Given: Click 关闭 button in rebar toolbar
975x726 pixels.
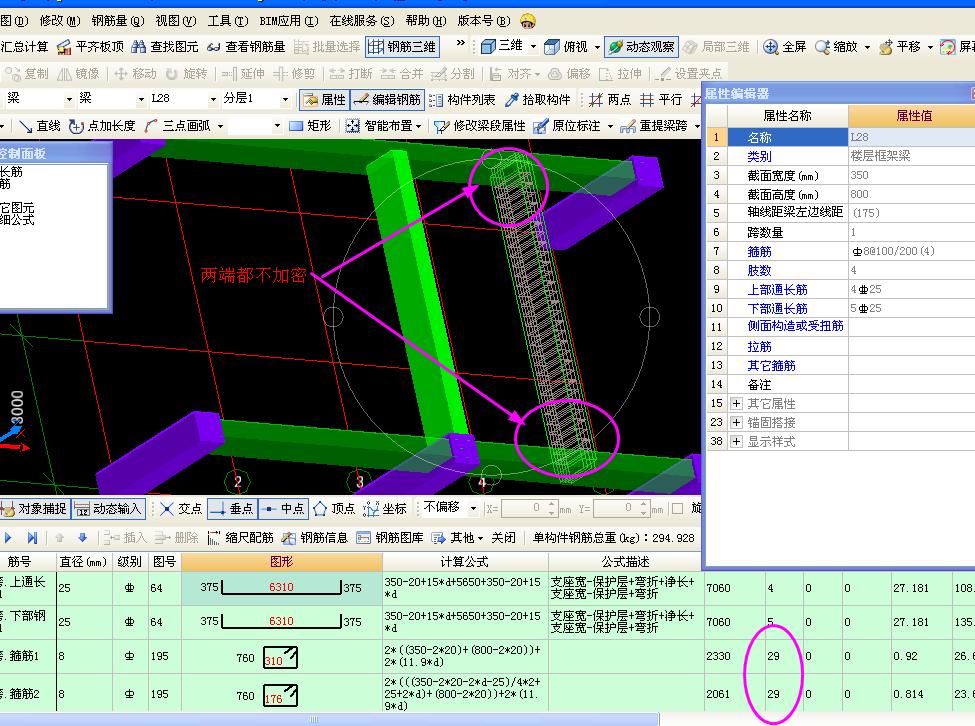Looking at the screenshot, I should [504, 538].
